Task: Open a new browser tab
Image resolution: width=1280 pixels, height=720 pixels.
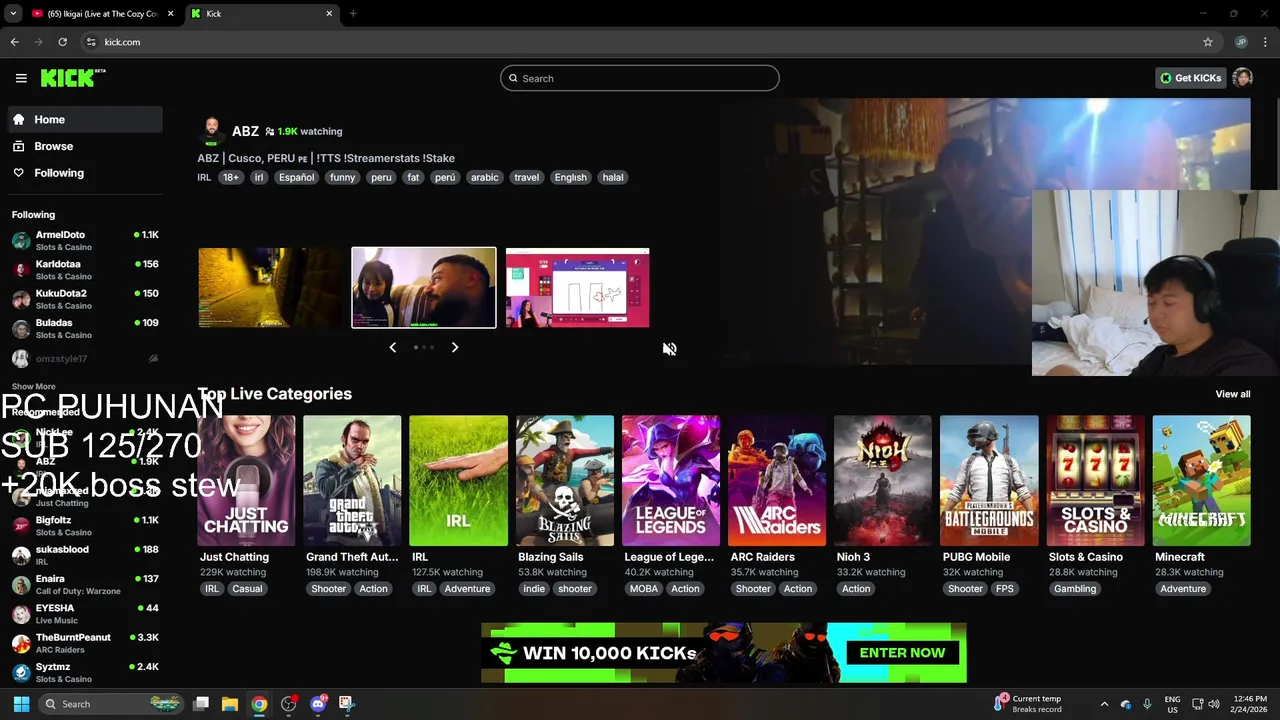Action: (x=353, y=13)
